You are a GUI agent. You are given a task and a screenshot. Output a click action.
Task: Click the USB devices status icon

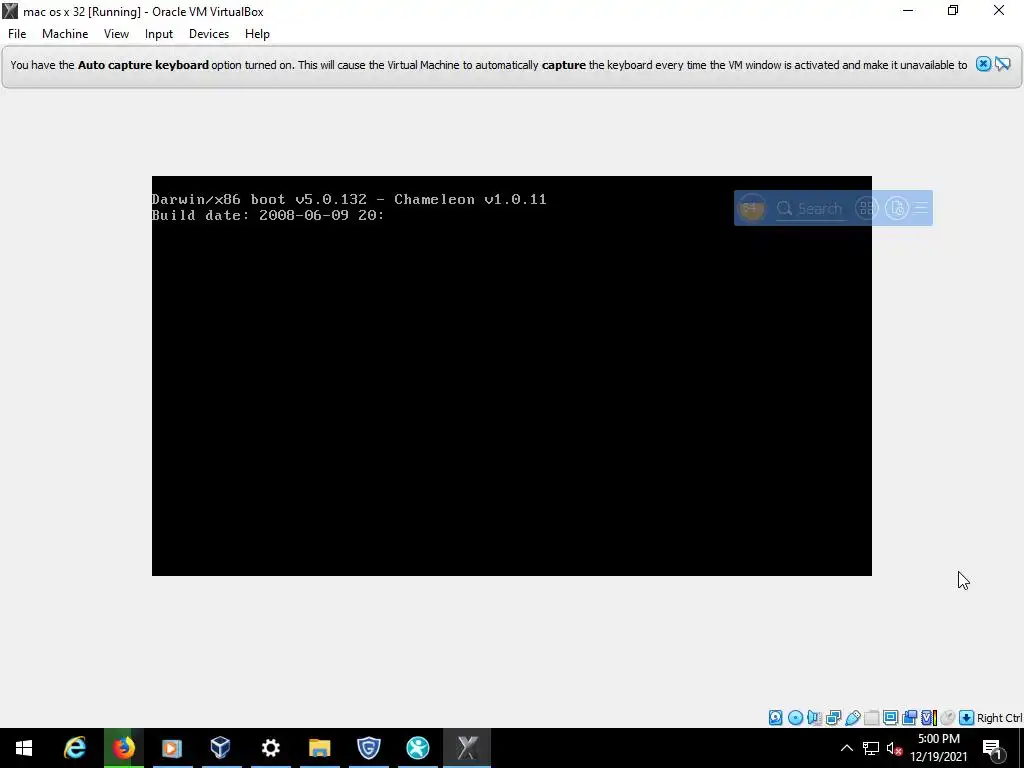click(x=852, y=718)
